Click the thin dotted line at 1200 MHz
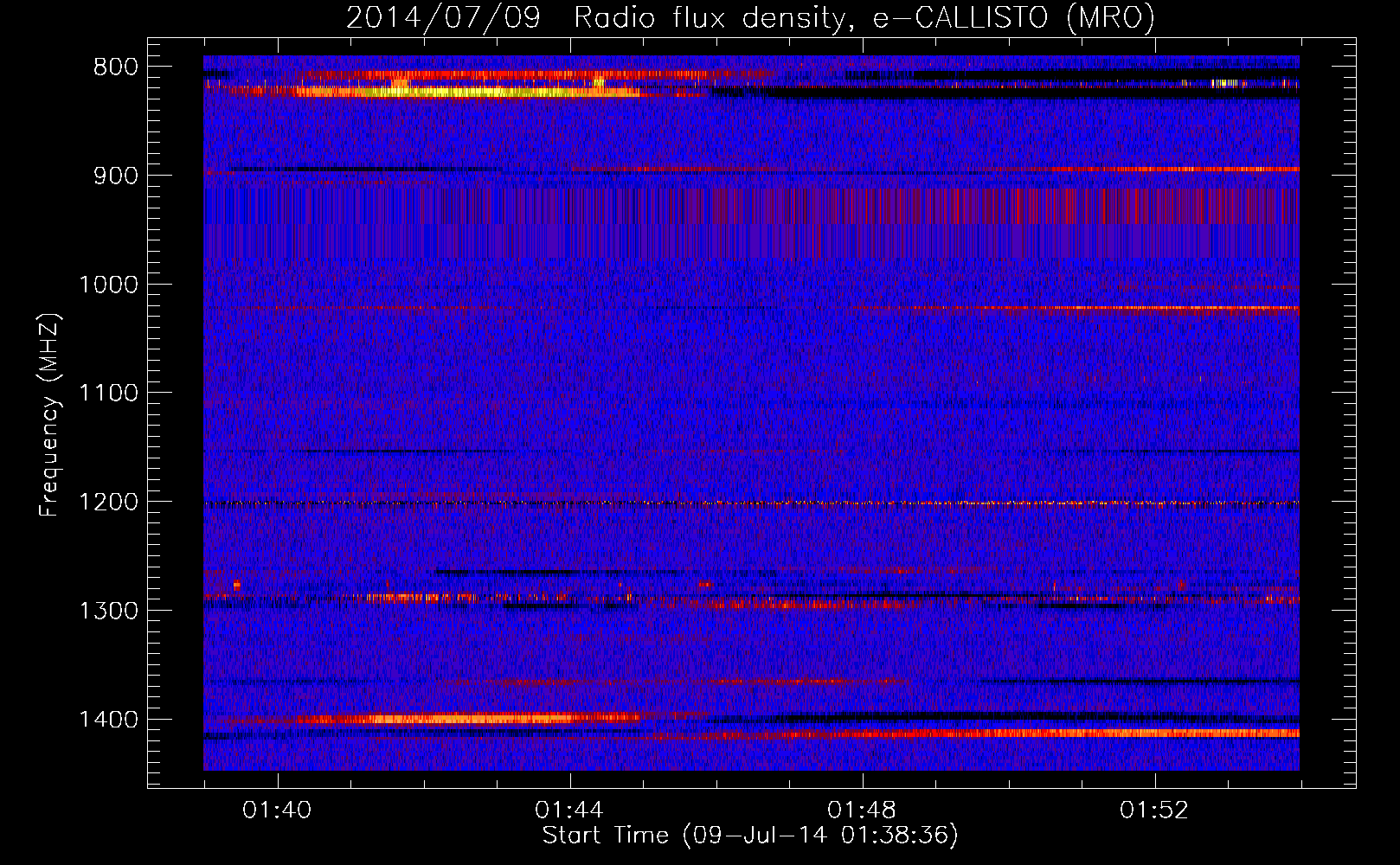 [x=751, y=503]
